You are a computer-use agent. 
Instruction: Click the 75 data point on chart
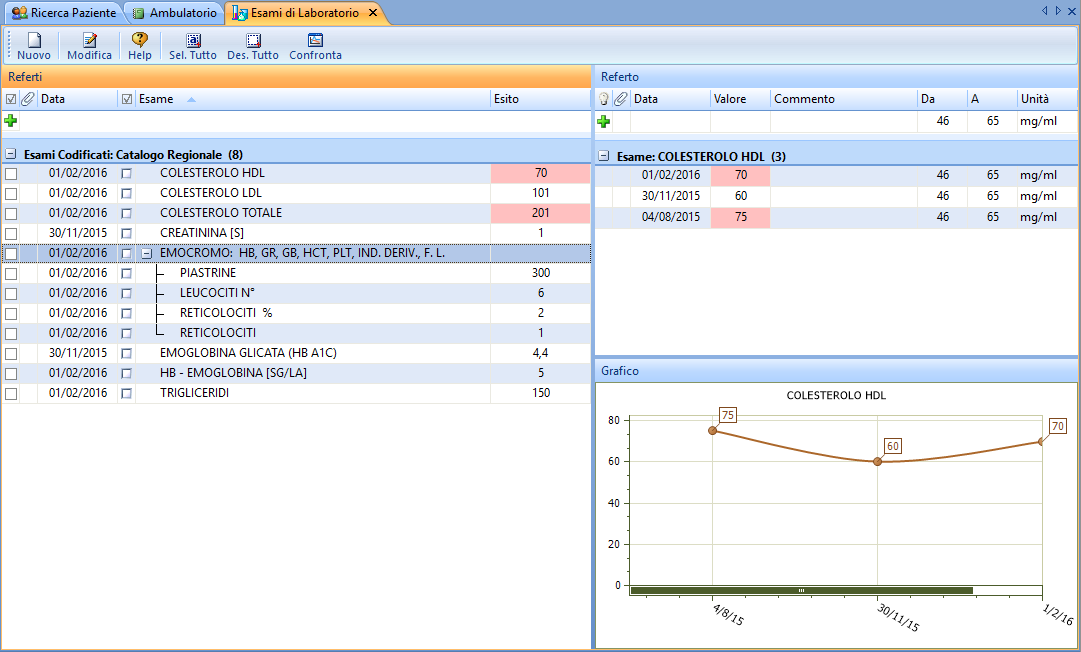[x=713, y=431]
